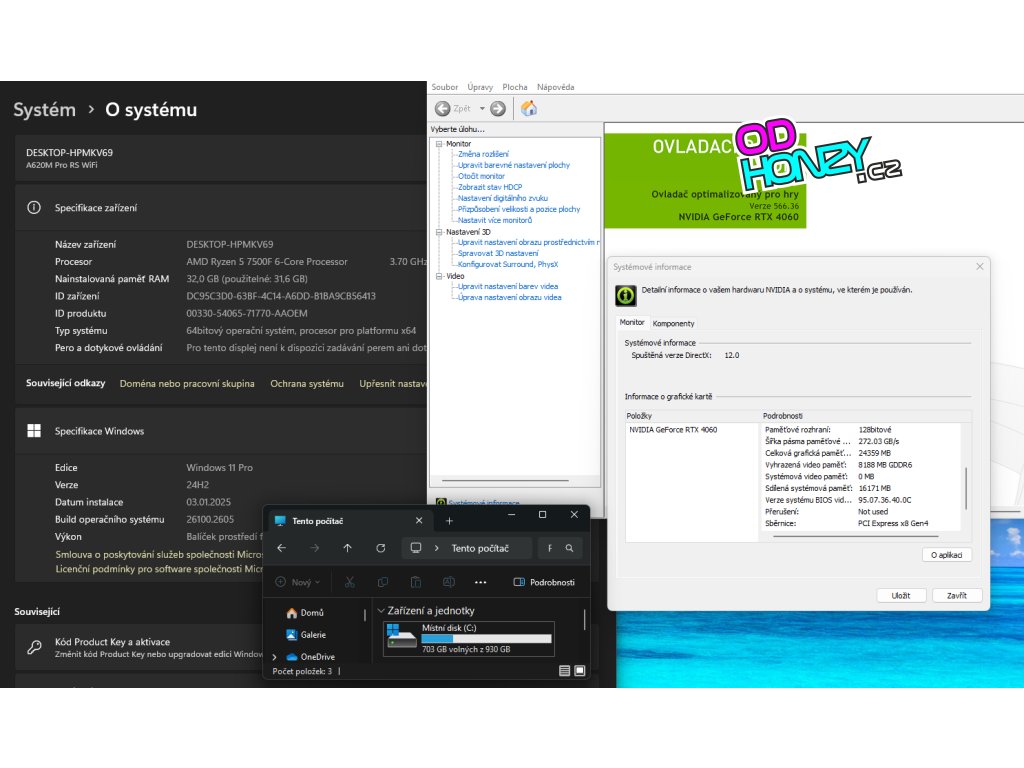Collapse Zařízení a jednotky group
Screen dimensions: 1024x768
pos(381,611)
